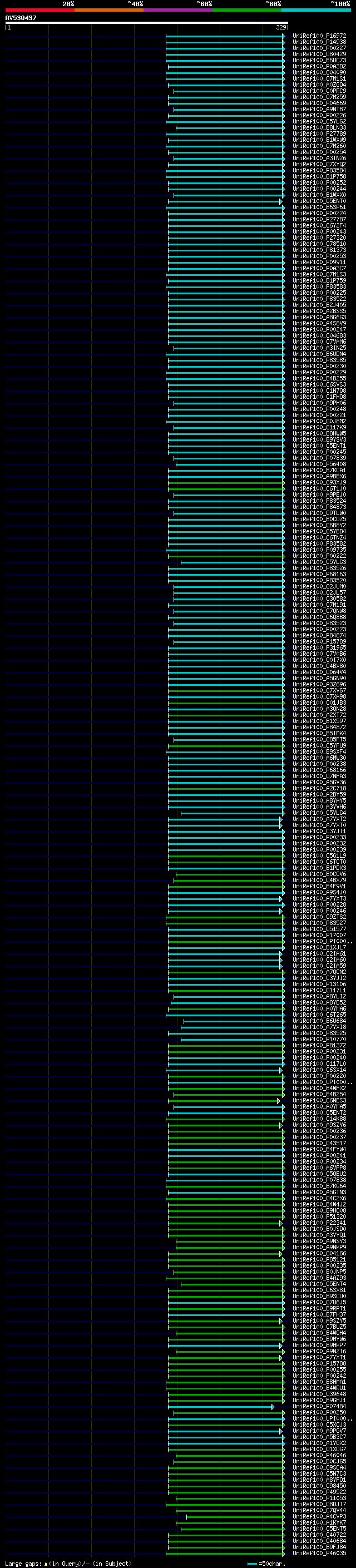Screen dimensions: 356x1568
Task: Select the UniRef100_B6SP61 label
Action: (x=319, y=207)
